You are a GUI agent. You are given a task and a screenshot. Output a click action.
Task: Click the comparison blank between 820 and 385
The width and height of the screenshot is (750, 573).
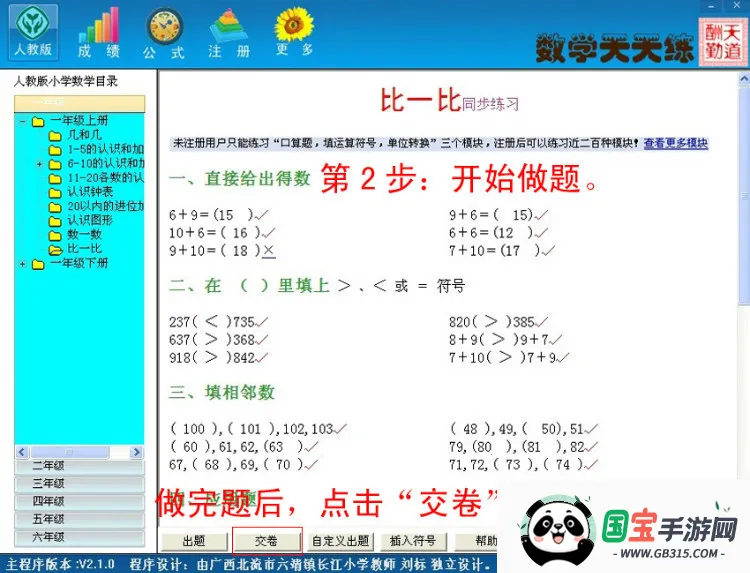click(491, 322)
